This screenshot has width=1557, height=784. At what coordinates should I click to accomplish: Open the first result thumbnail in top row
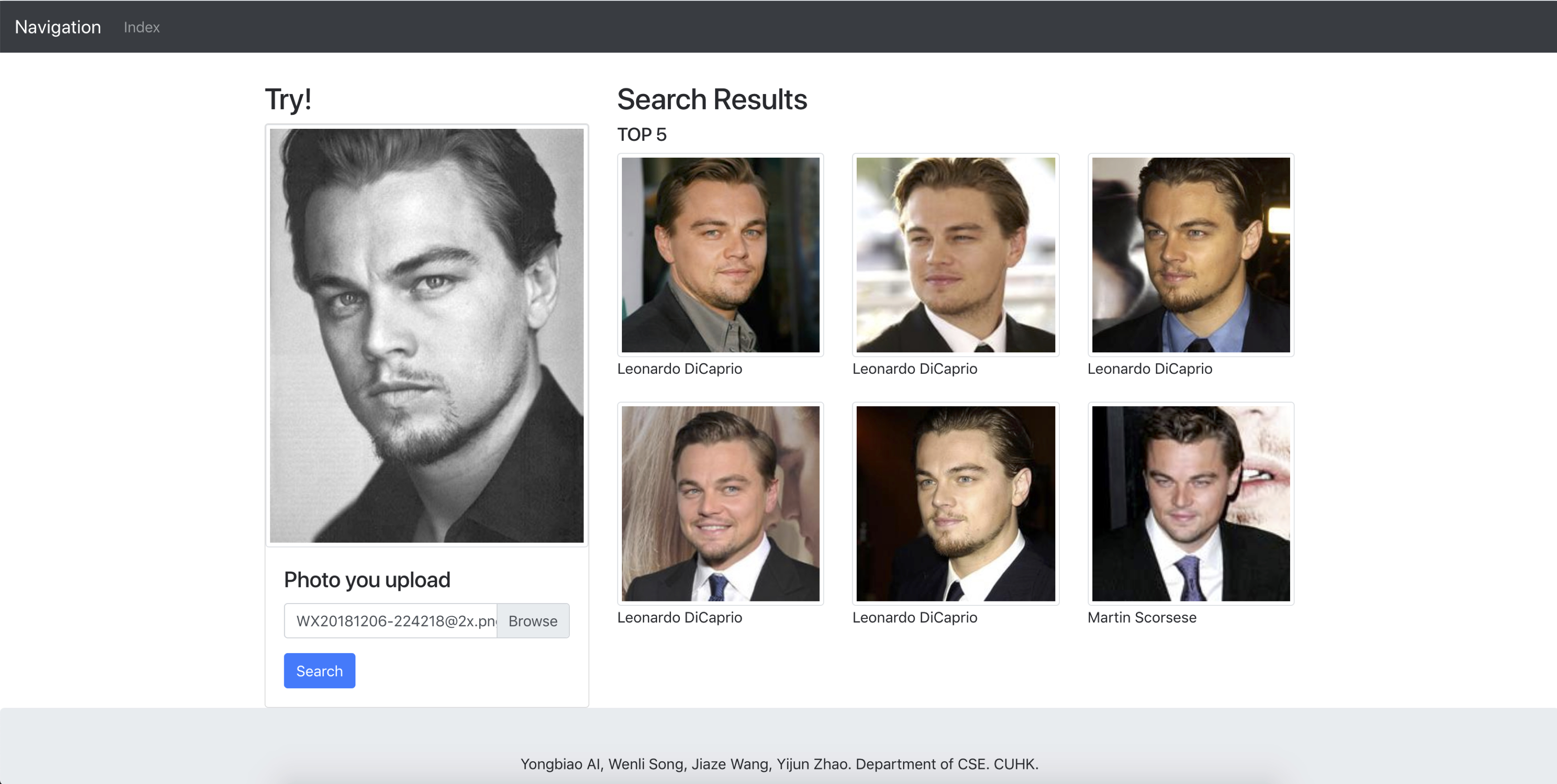[x=720, y=254]
